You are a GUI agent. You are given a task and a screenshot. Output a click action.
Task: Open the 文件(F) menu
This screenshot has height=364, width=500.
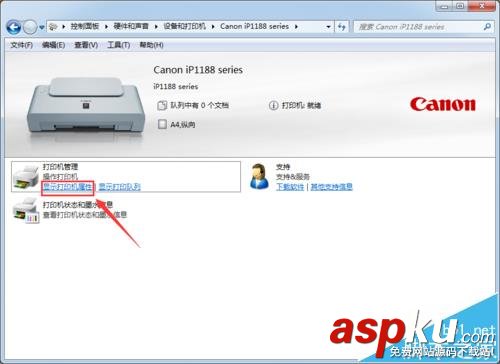(21, 45)
